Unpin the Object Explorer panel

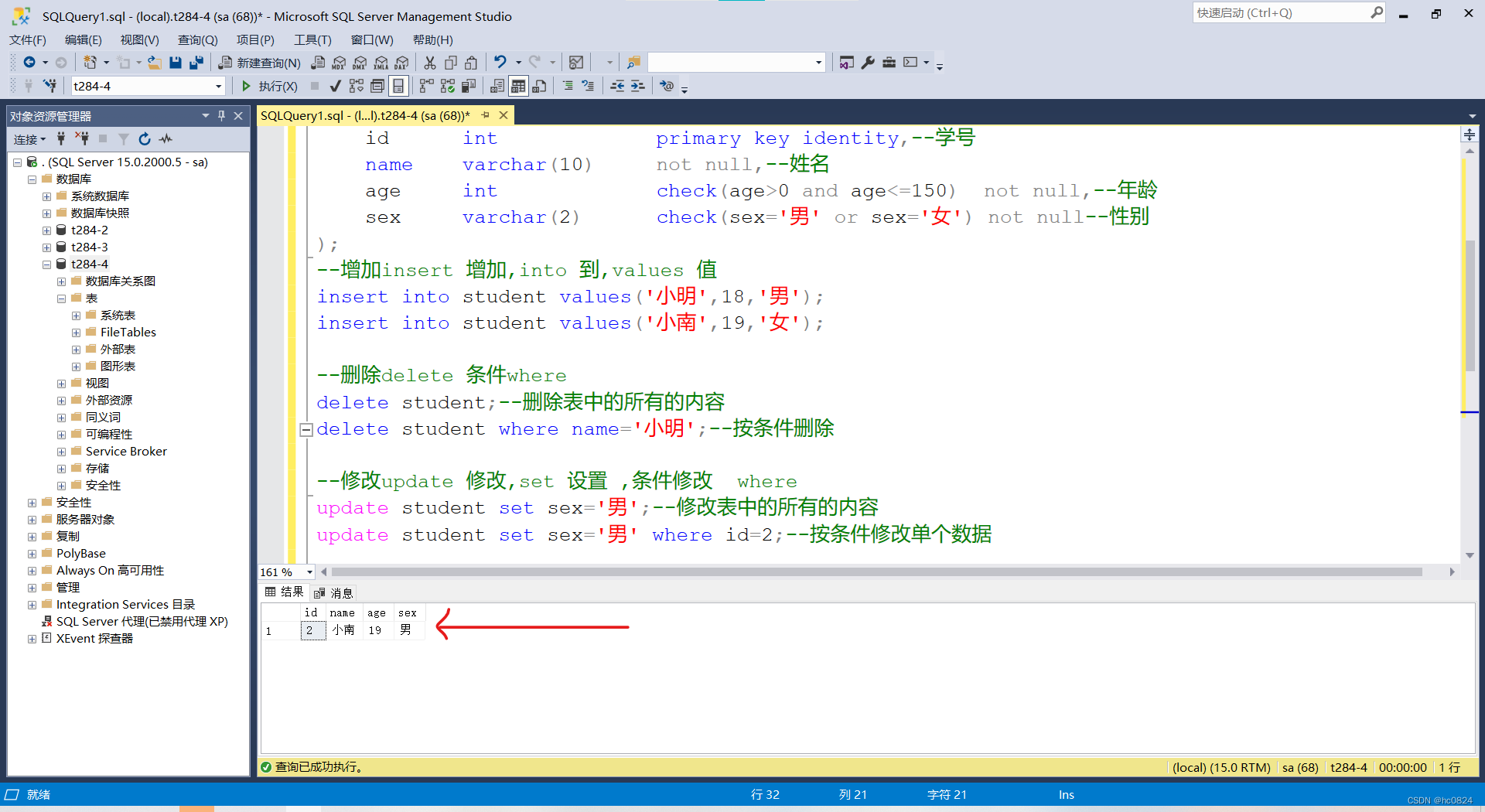pyautogui.click(x=221, y=115)
